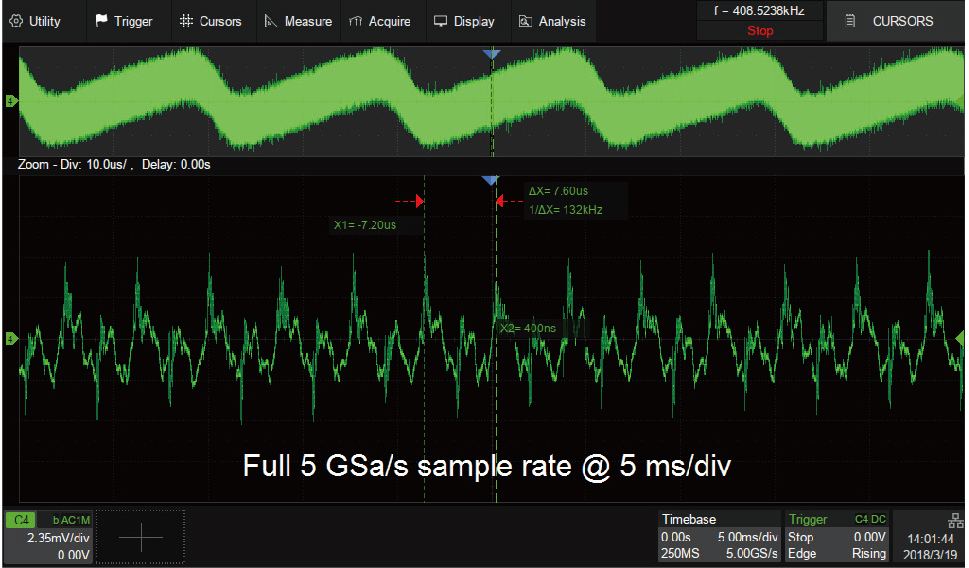The width and height of the screenshot is (969, 568).
Task: Open the Trigger menu
Action: click(124, 21)
